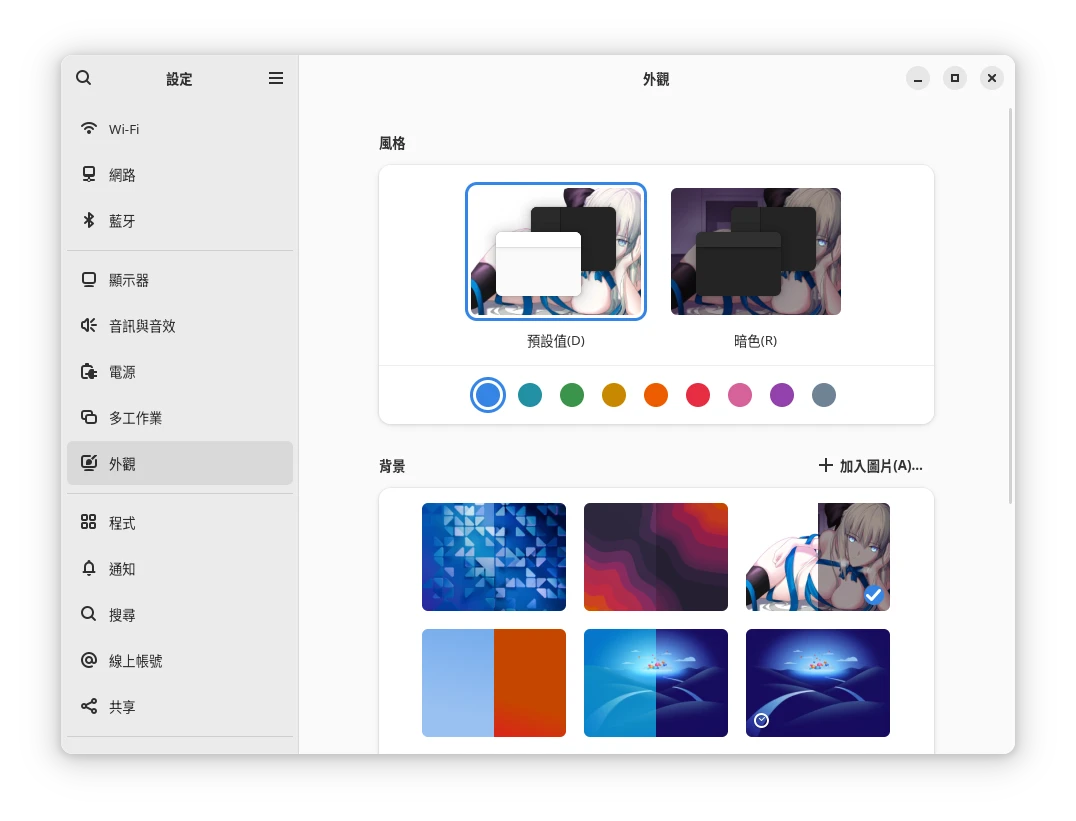Click the network (網路) icon
1076x821 pixels.
[89, 174]
